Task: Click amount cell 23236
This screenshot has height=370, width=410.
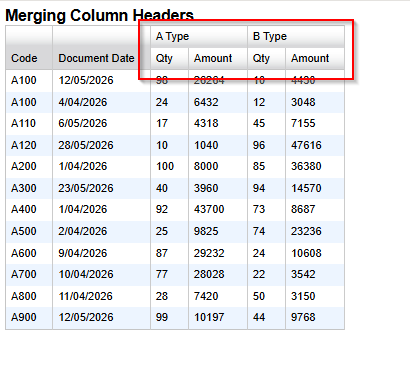Action: [315, 231]
